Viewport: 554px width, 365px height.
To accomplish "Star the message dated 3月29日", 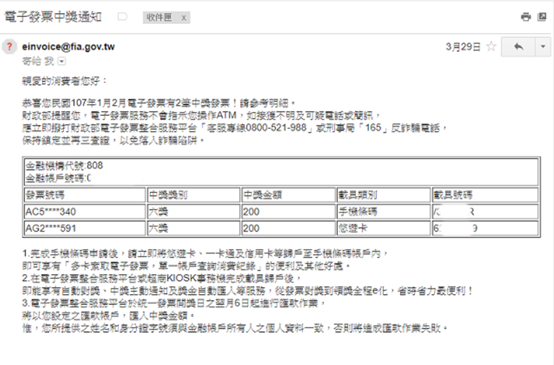I will point(491,46).
